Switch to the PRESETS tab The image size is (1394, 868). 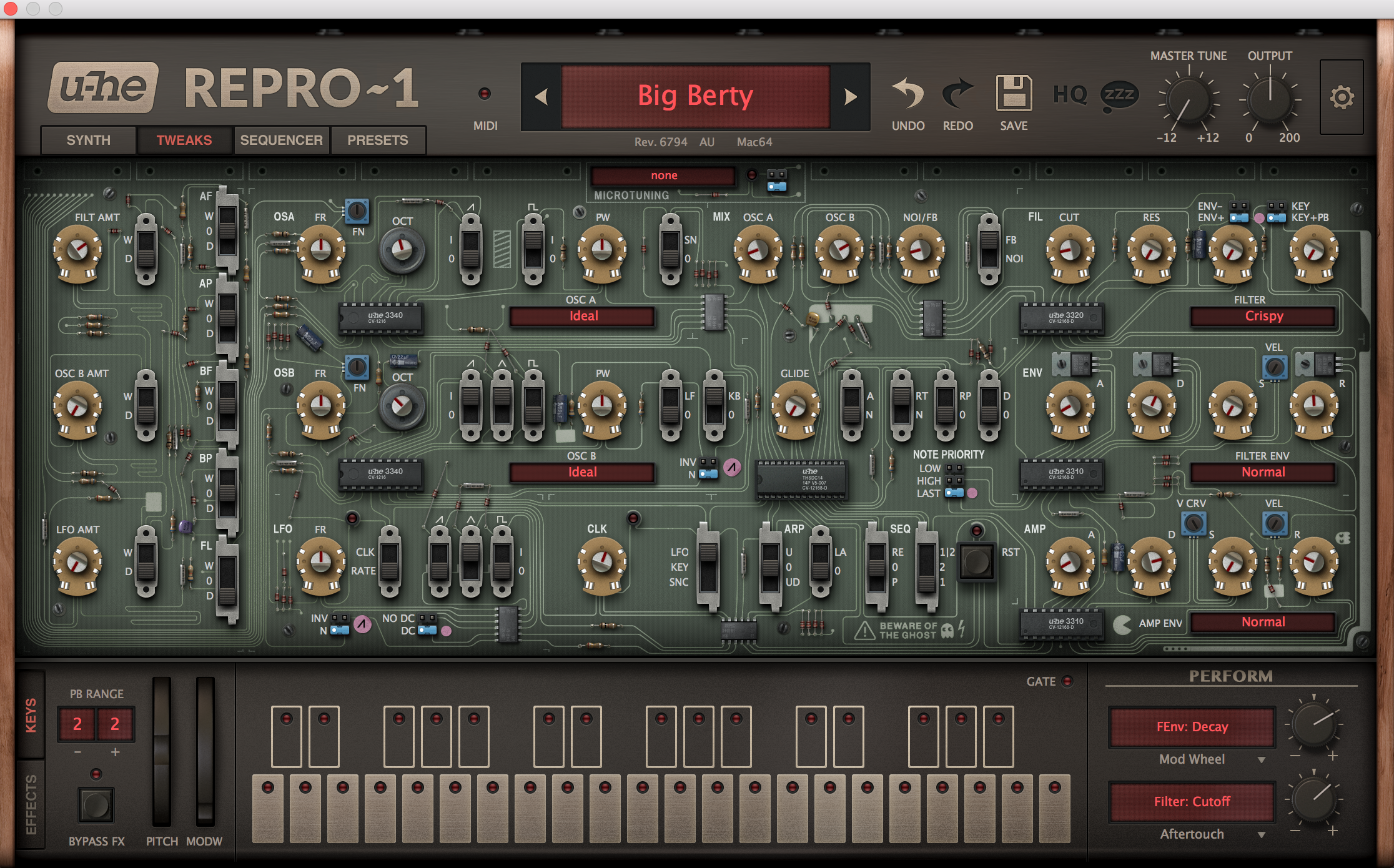[x=378, y=140]
